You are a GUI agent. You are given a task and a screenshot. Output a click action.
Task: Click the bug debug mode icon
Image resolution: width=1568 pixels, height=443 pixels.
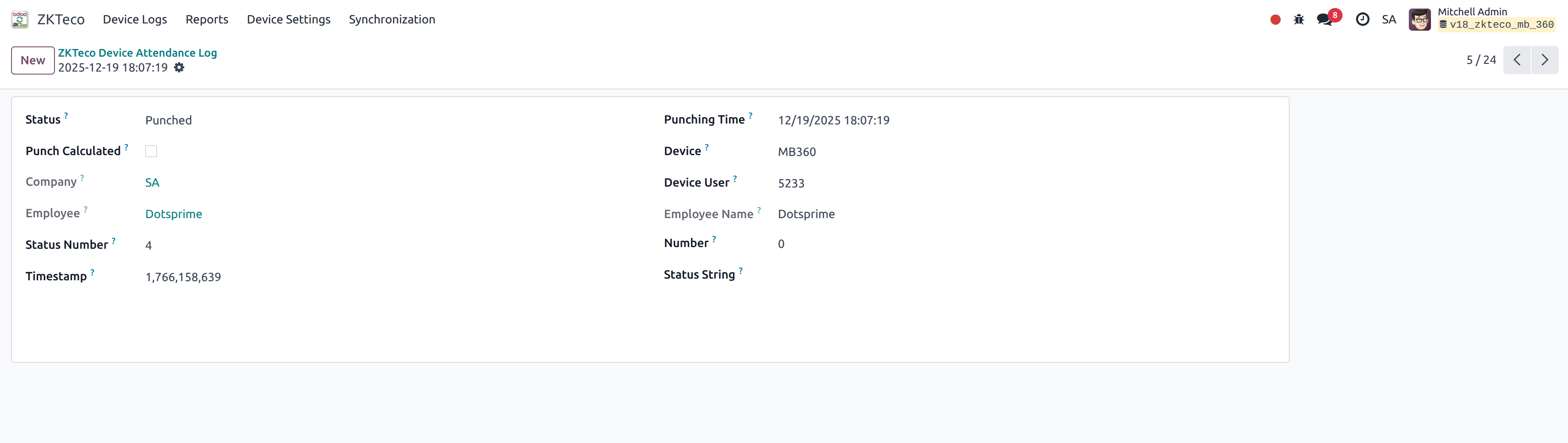pos(1299,19)
